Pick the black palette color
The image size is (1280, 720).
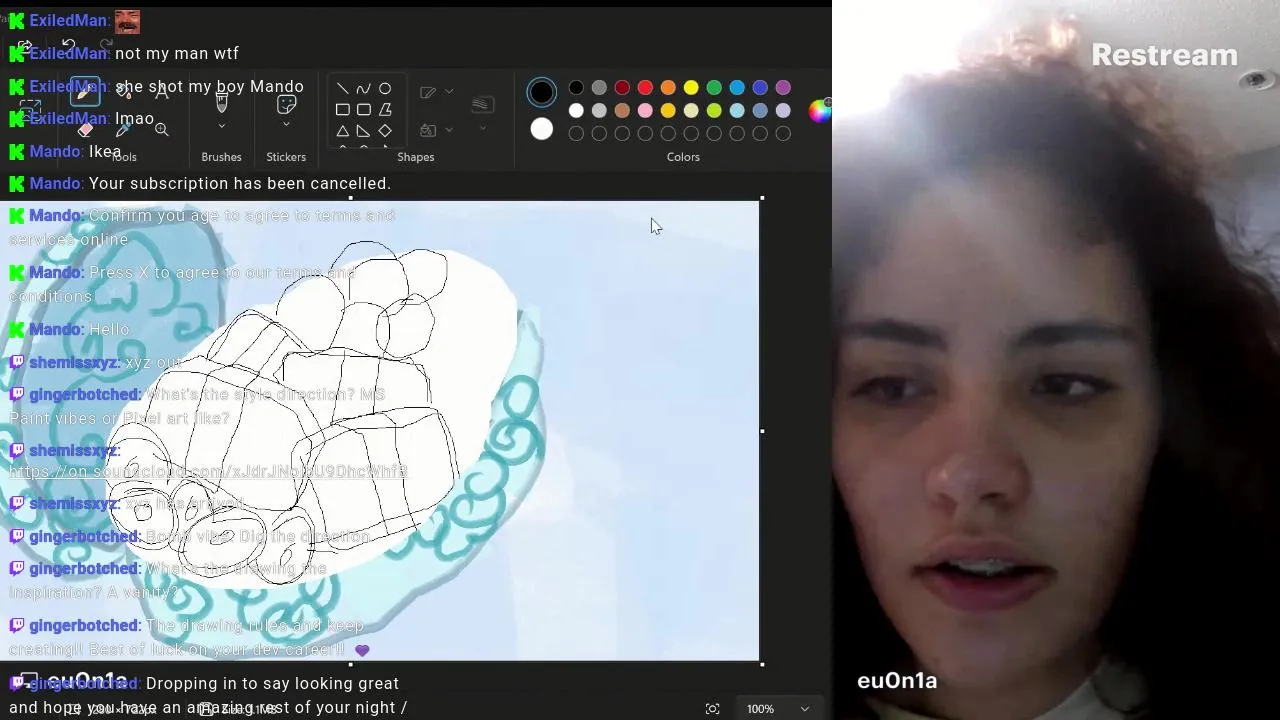click(576, 89)
